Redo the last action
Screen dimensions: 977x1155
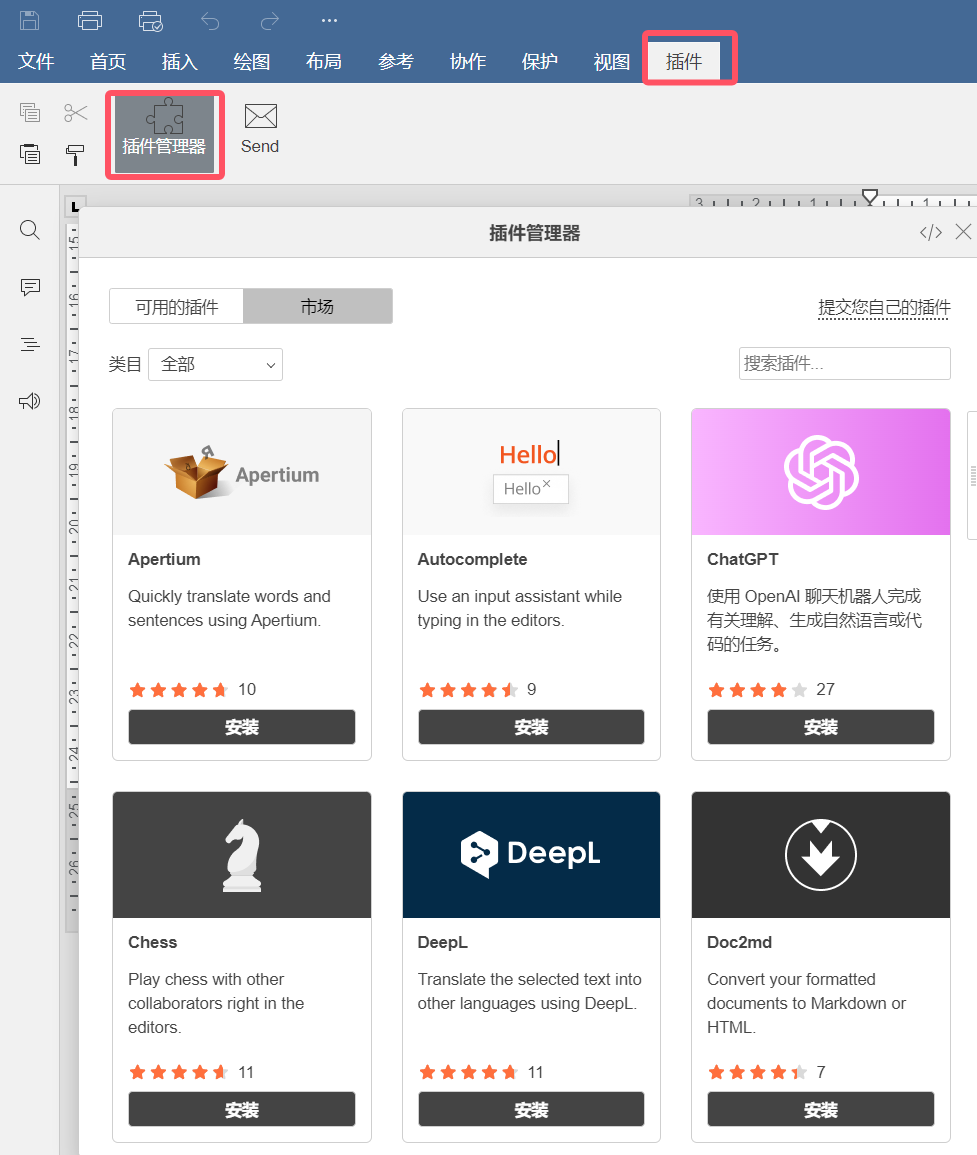coord(270,21)
